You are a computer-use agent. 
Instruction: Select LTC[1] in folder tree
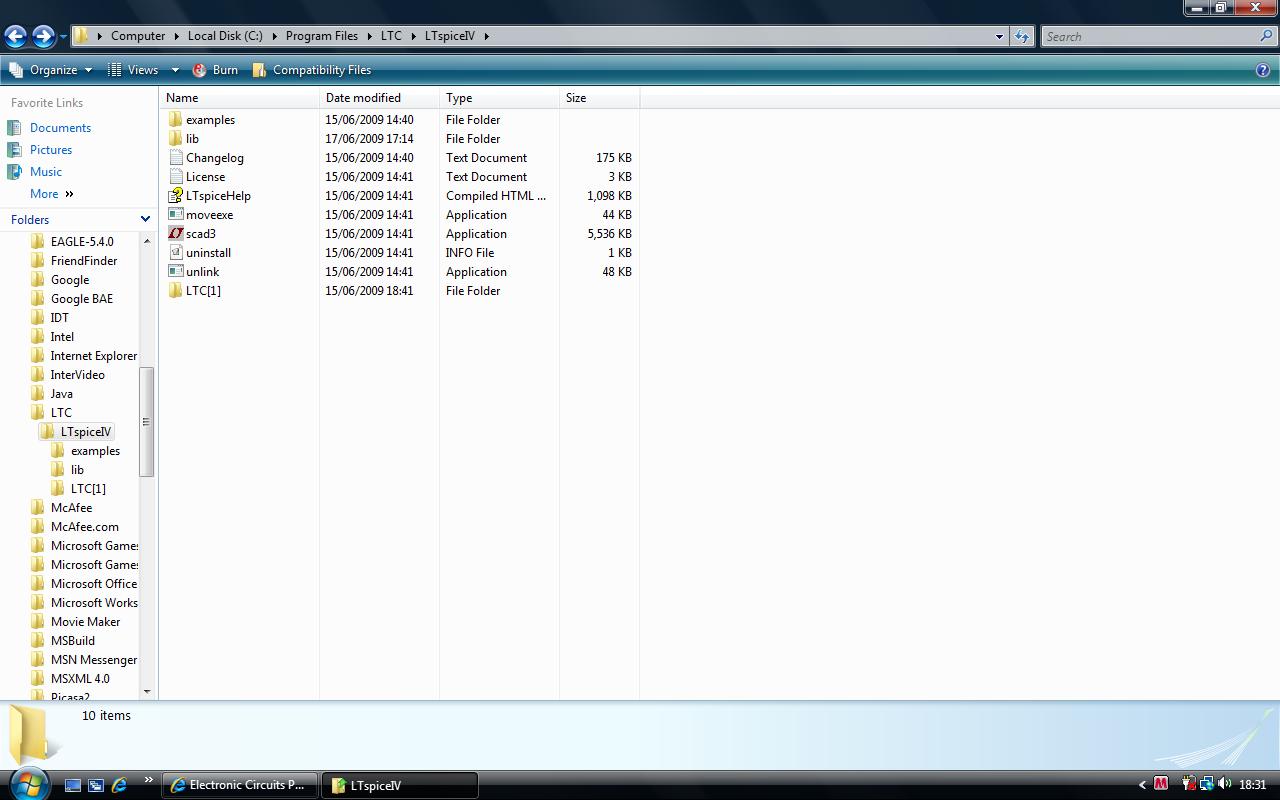pyautogui.click(x=88, y=489)
